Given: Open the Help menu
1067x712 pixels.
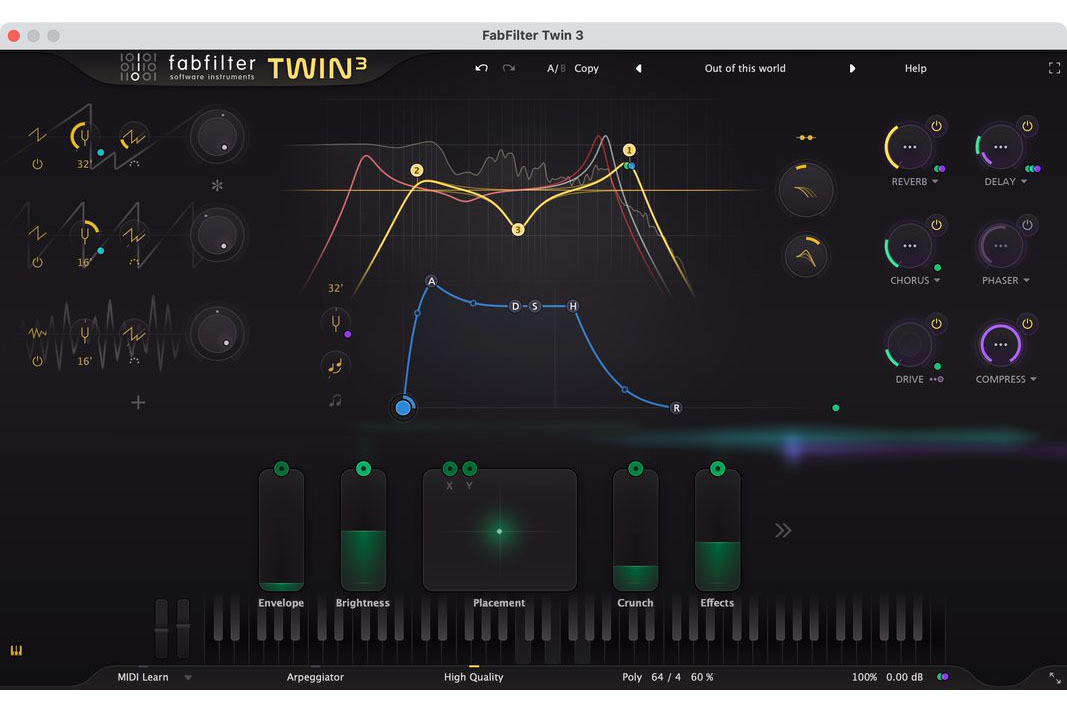Looking at the screenshot, I should coord(915,68).
